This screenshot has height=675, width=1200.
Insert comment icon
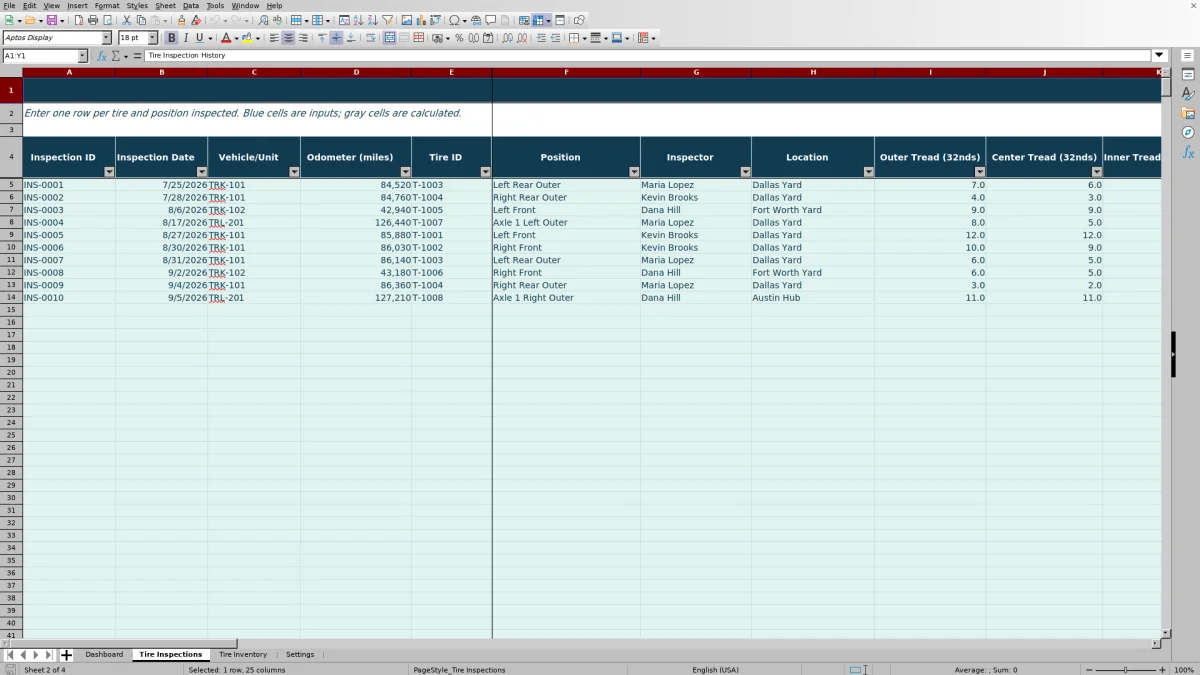[x=491, y=20]
